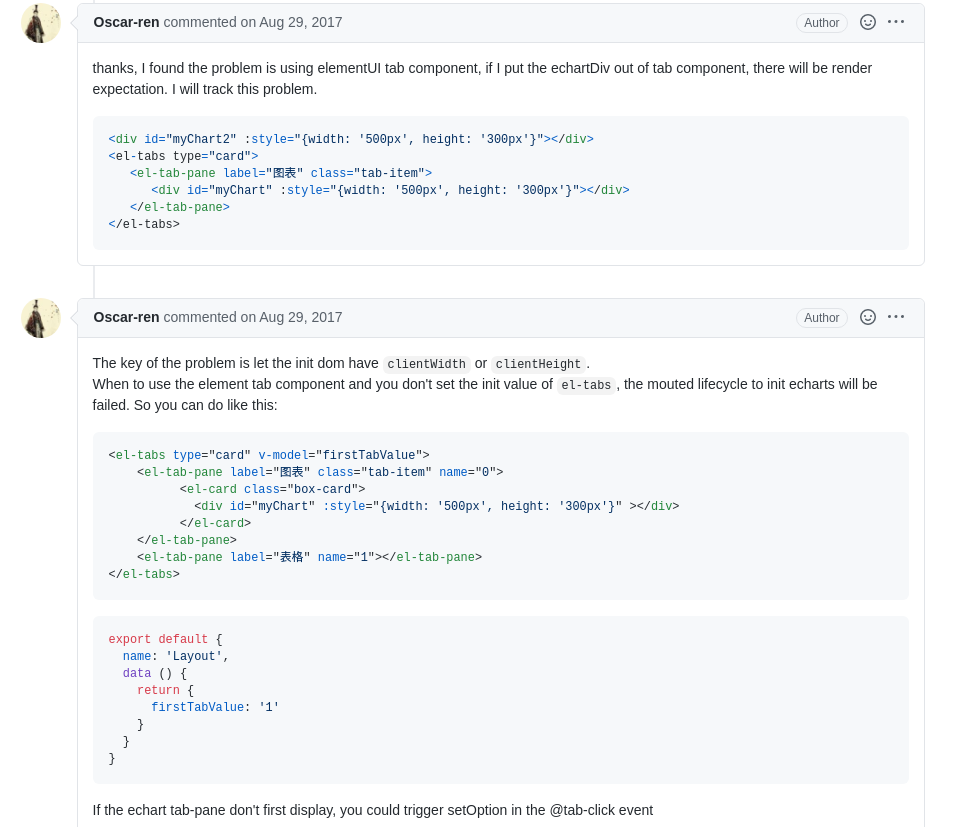The width and height of the screenshot is (971, 827).
Task: Click the code block with v-model firstTabValue
Action: point(500,516)
